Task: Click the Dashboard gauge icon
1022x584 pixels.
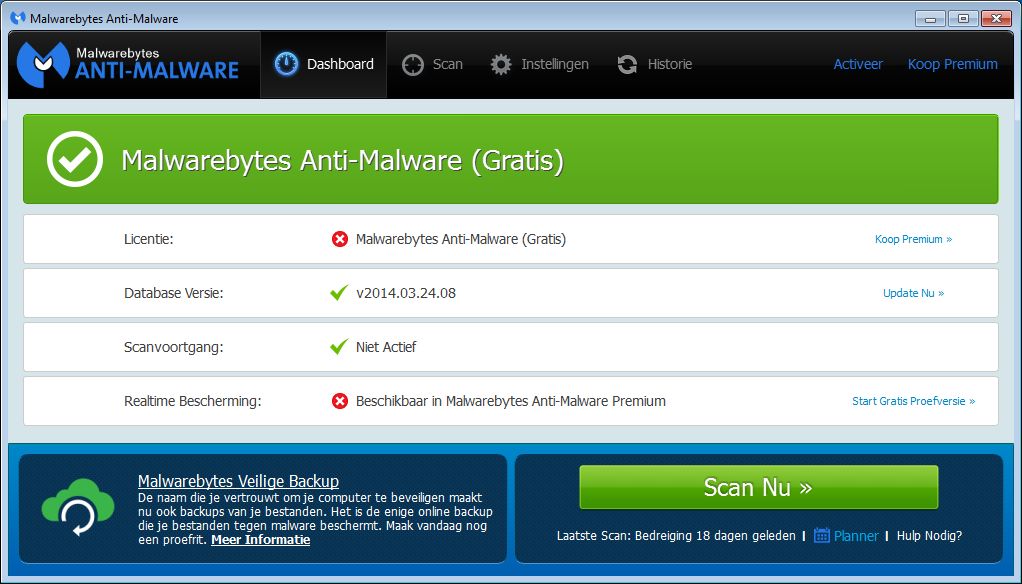Action: [x=287, y=64]
